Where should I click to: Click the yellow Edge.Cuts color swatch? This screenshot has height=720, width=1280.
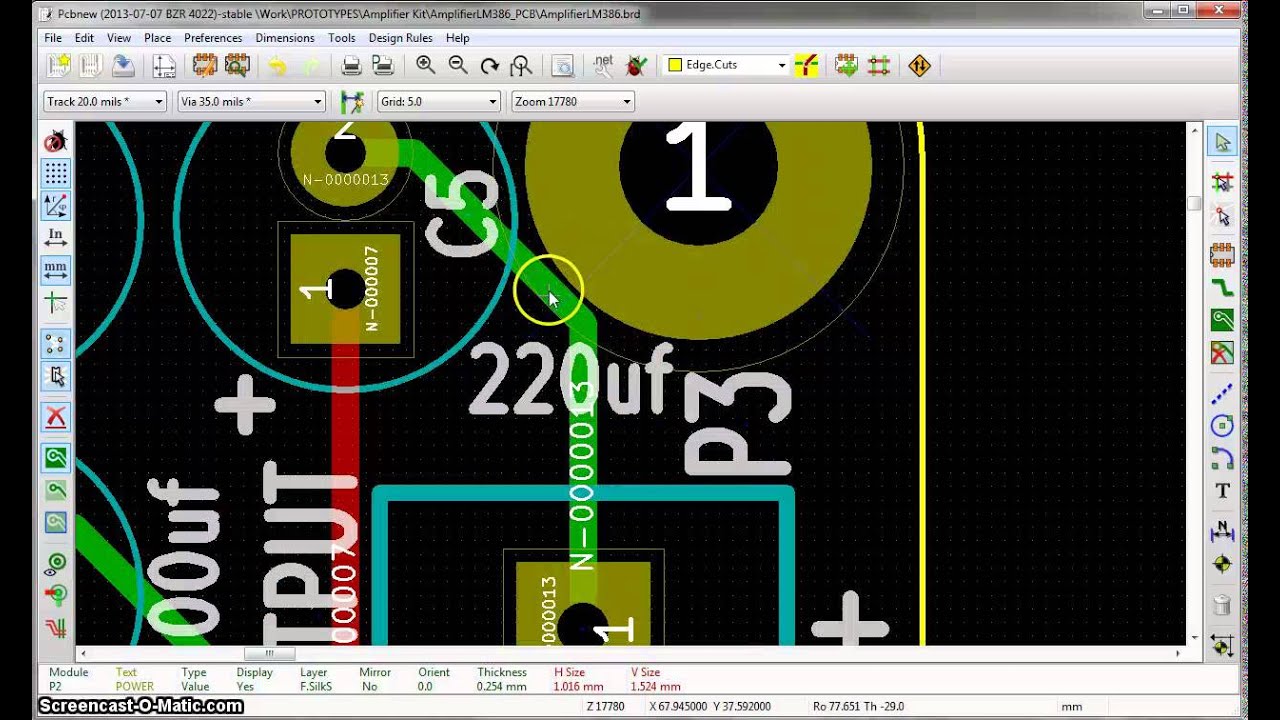[x=675, y=65]
